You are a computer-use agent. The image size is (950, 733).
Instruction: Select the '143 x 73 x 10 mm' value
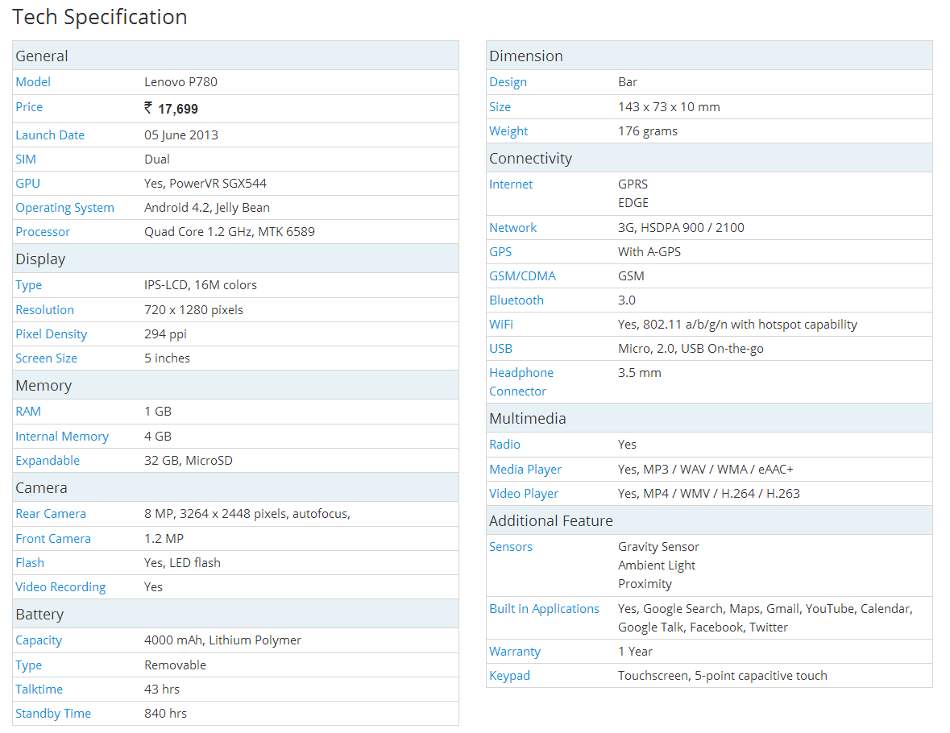click(x=669, y=107)
